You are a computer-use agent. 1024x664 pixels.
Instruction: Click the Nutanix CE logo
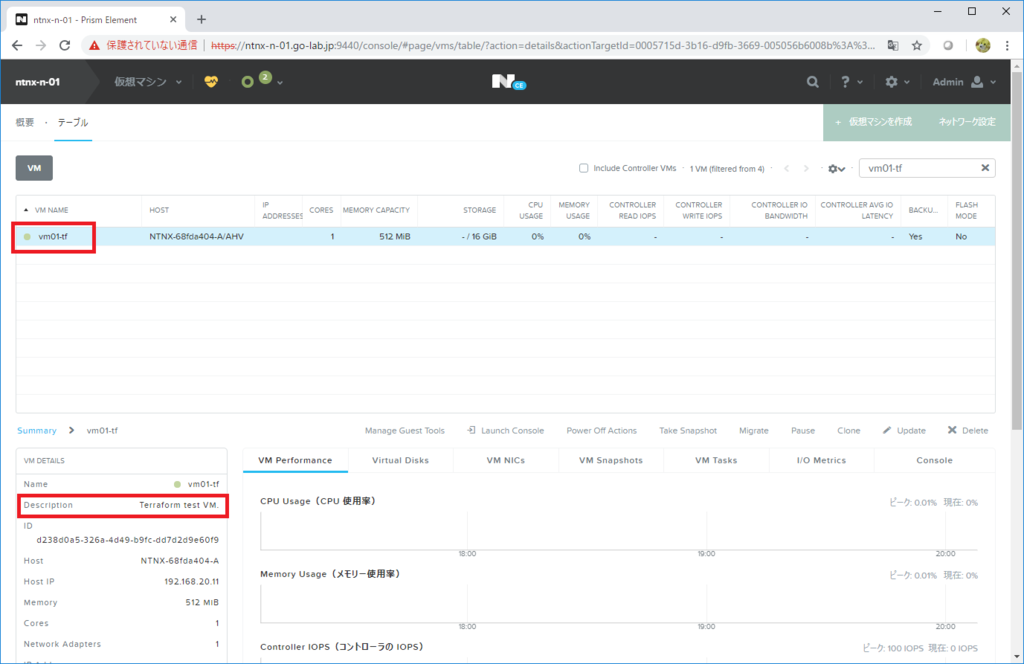click(x=509, y=82)
